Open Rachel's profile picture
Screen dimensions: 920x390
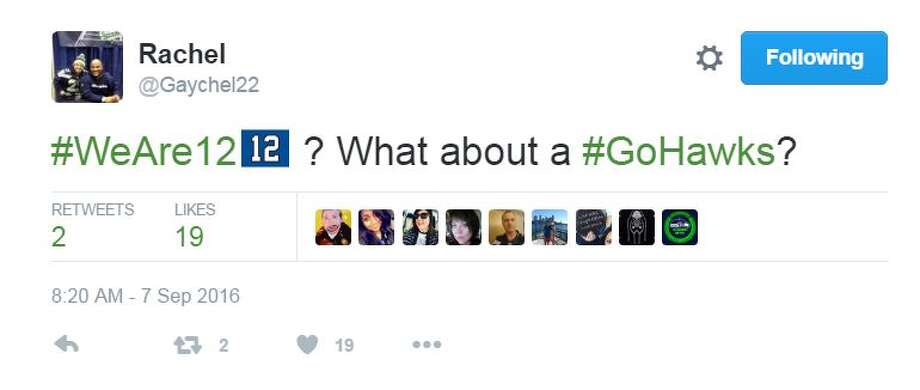click(x=87, y=67)
